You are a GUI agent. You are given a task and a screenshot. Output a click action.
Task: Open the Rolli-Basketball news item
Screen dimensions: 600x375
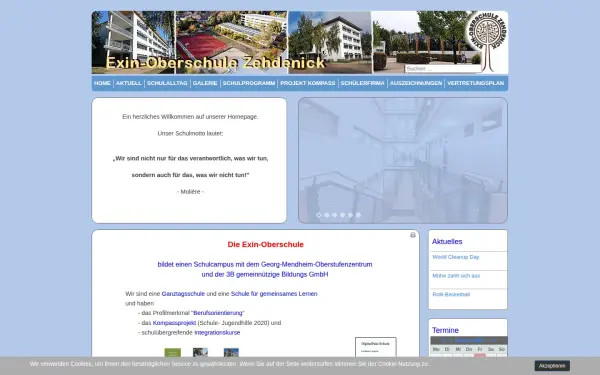451,294
